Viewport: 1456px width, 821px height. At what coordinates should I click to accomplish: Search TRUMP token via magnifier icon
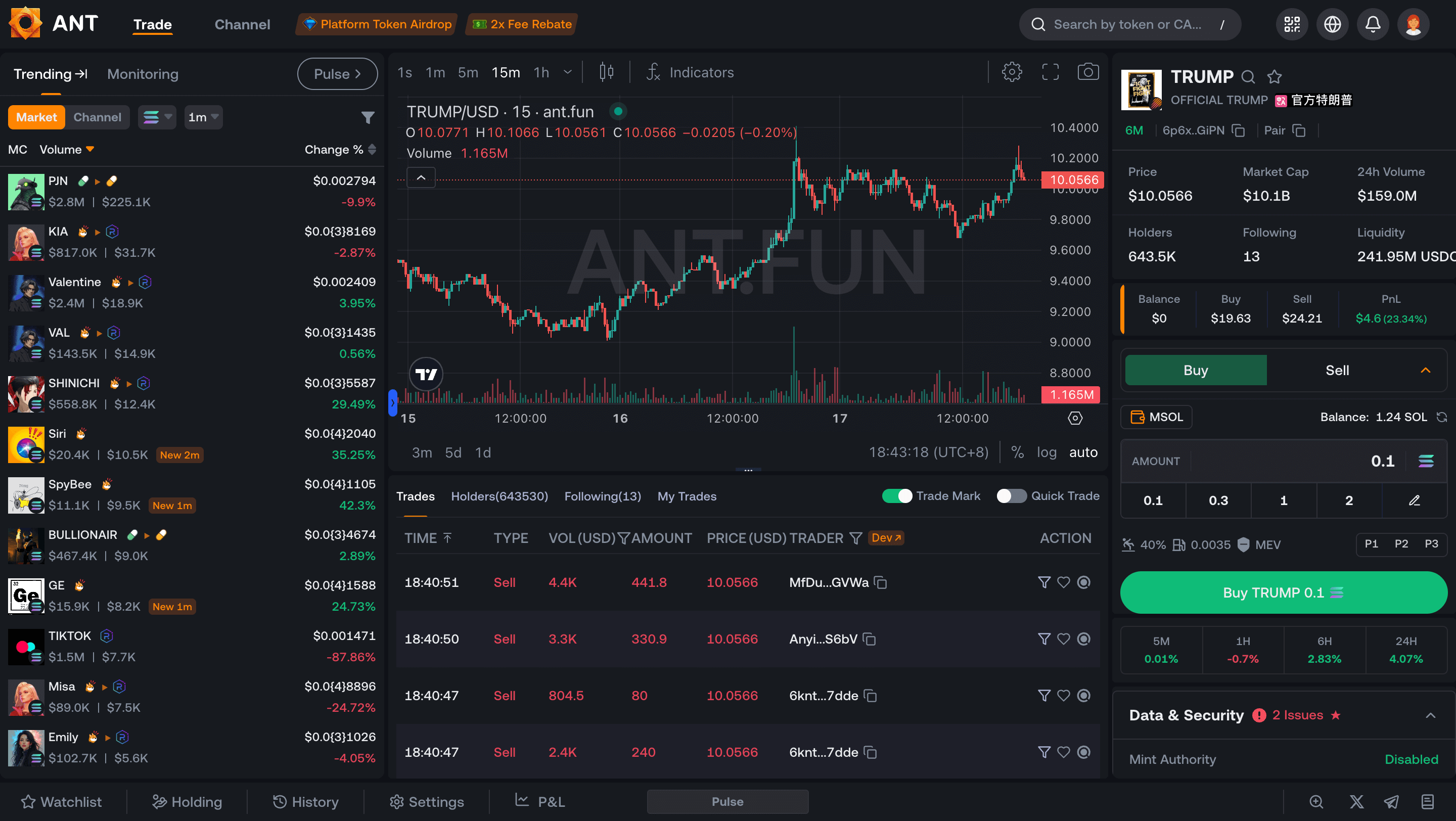tap(1248, 77)
